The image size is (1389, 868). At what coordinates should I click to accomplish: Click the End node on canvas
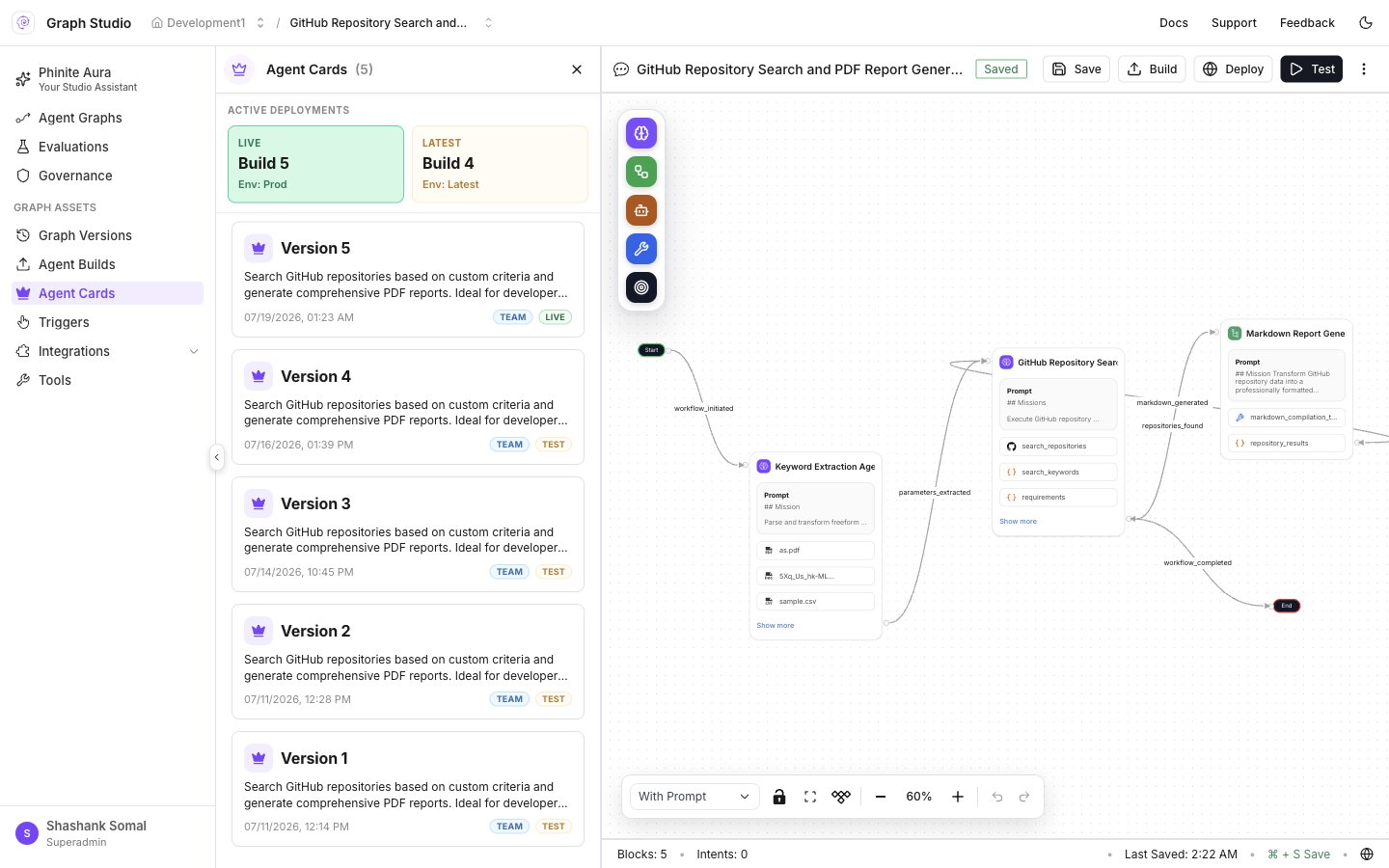tap(1287, 606)
